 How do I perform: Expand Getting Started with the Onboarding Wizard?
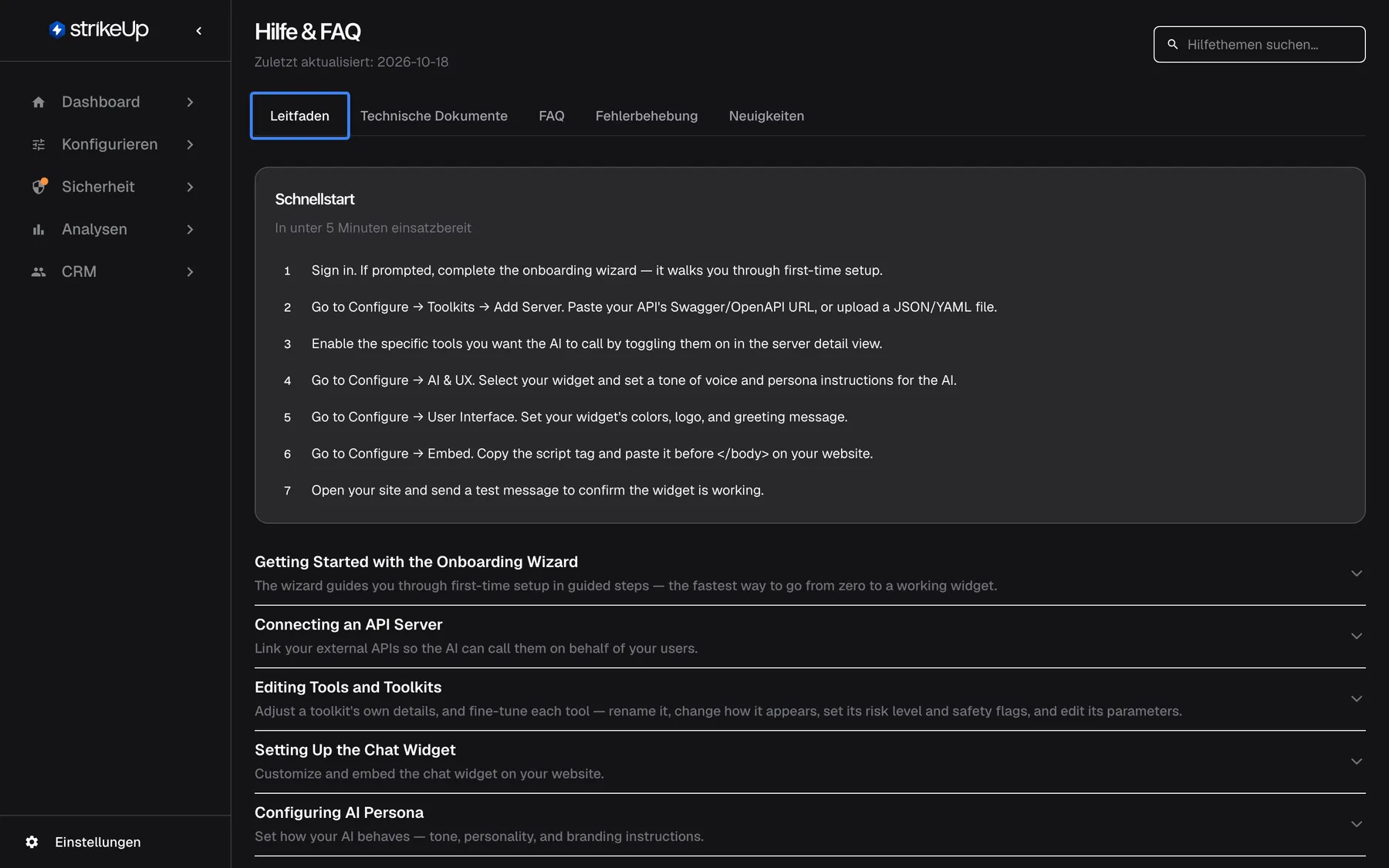[x=810, y=573]
